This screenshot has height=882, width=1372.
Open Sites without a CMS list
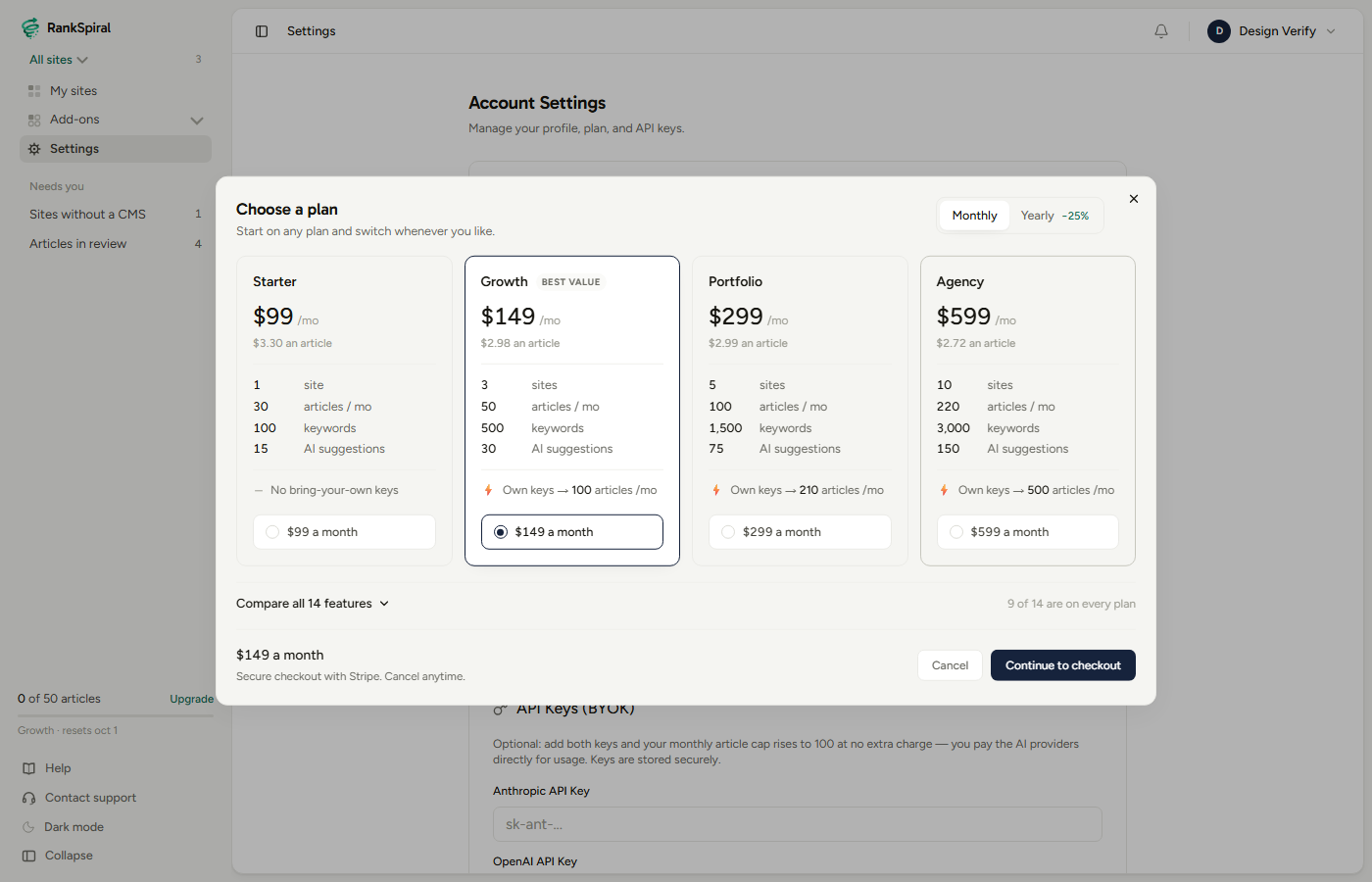(116, 215)
